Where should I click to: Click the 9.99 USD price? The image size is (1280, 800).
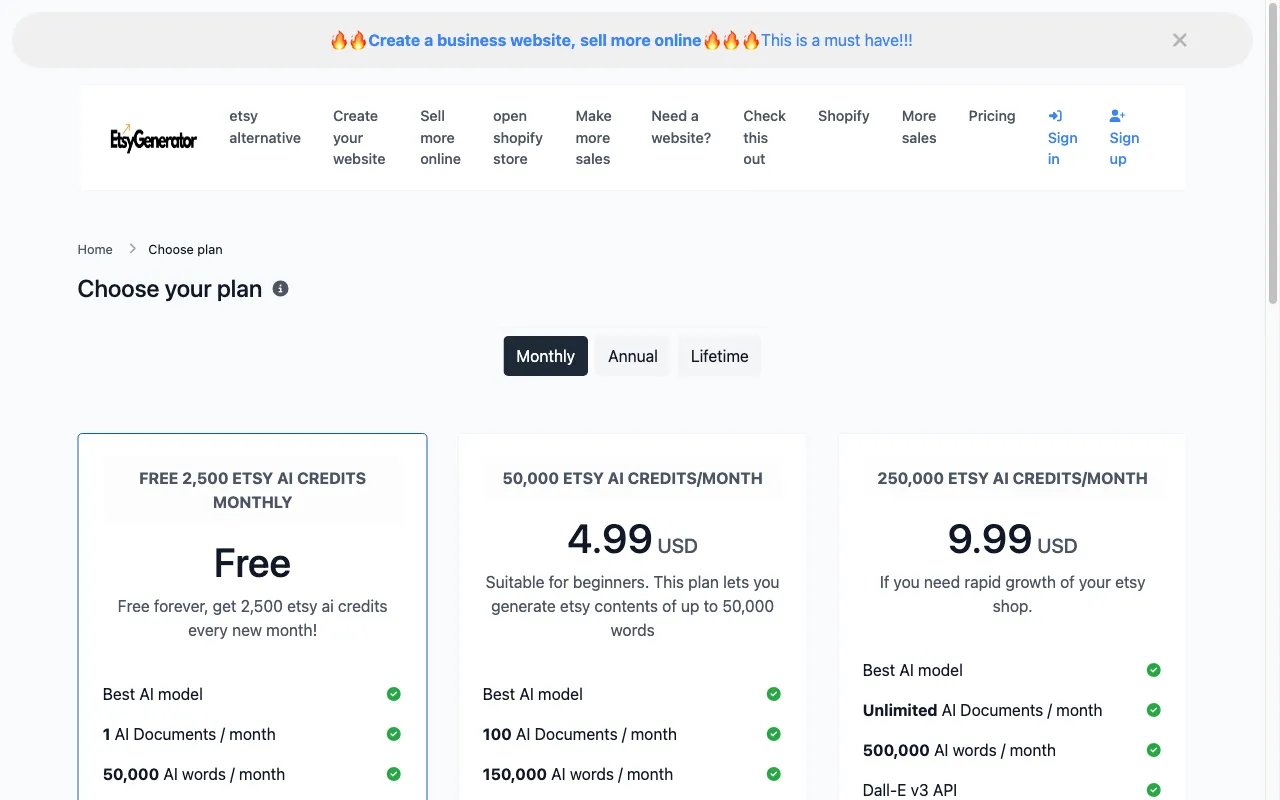1012,540
